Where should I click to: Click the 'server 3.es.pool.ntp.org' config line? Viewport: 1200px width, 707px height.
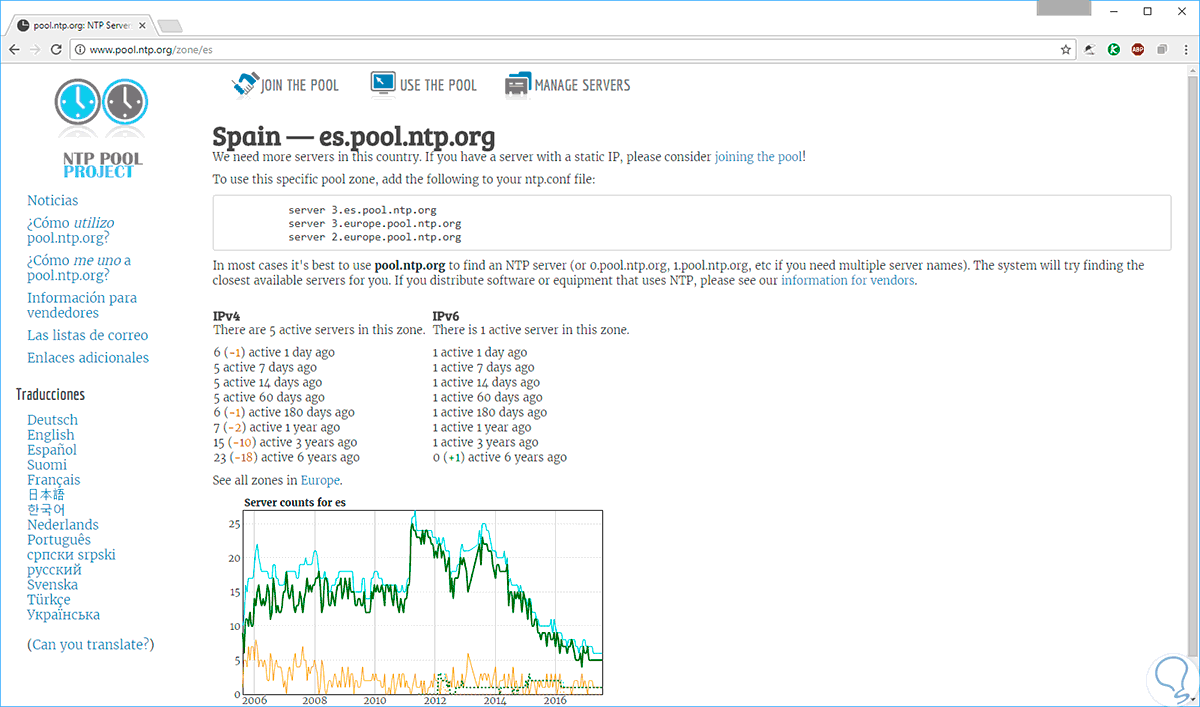(363, 210)
